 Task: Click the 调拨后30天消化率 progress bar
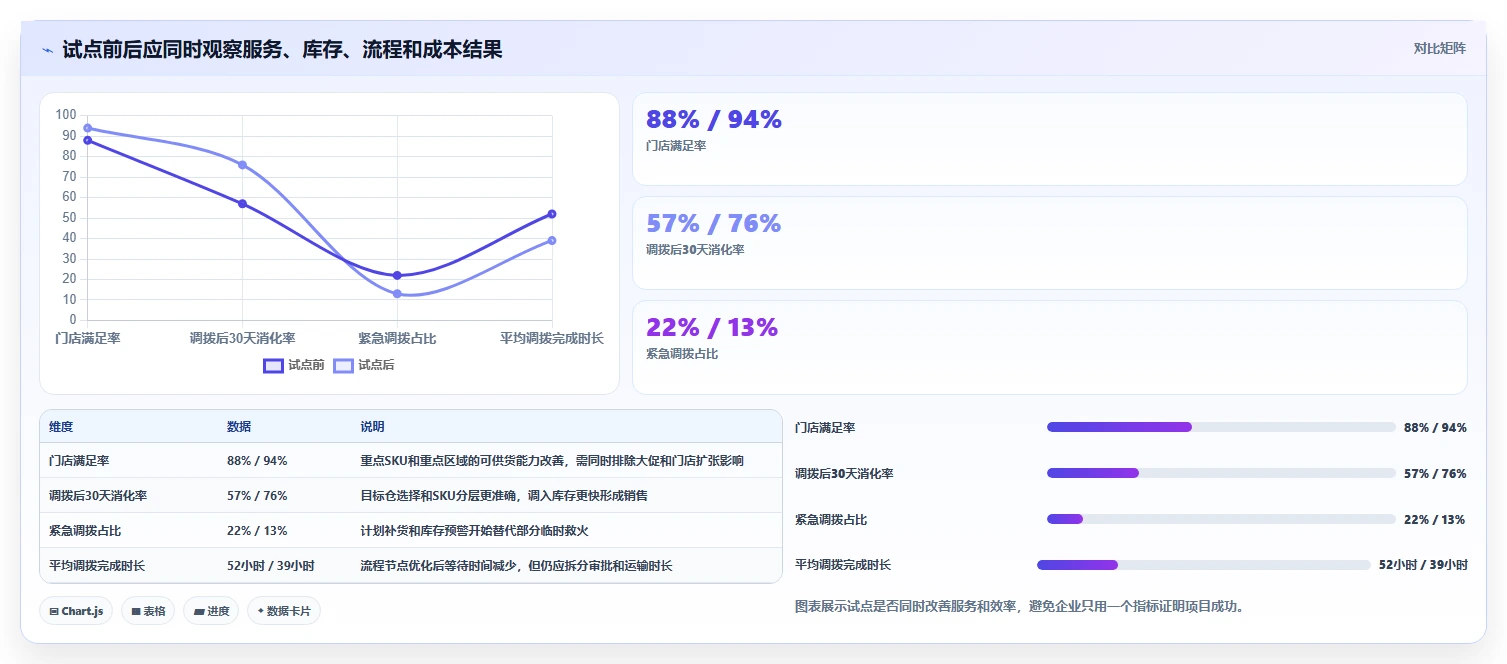[1221, 473]
